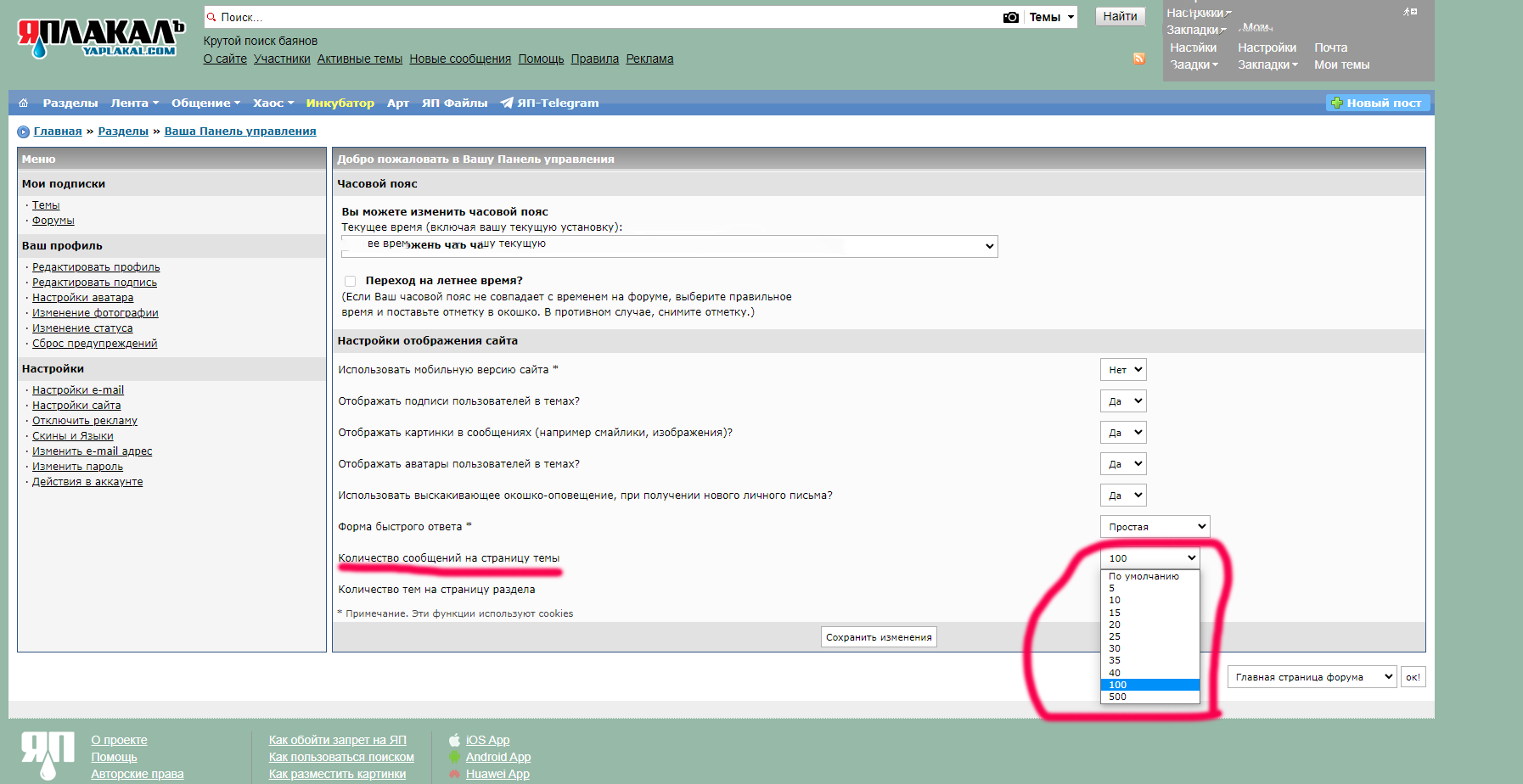
Task: Open 'Настройки e-mail' link
Action: 78,390
